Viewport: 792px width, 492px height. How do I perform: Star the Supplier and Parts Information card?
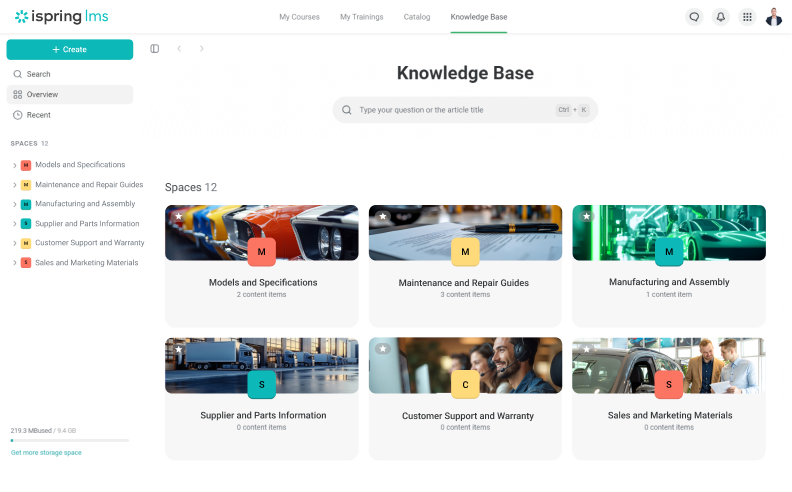point(179,349)
